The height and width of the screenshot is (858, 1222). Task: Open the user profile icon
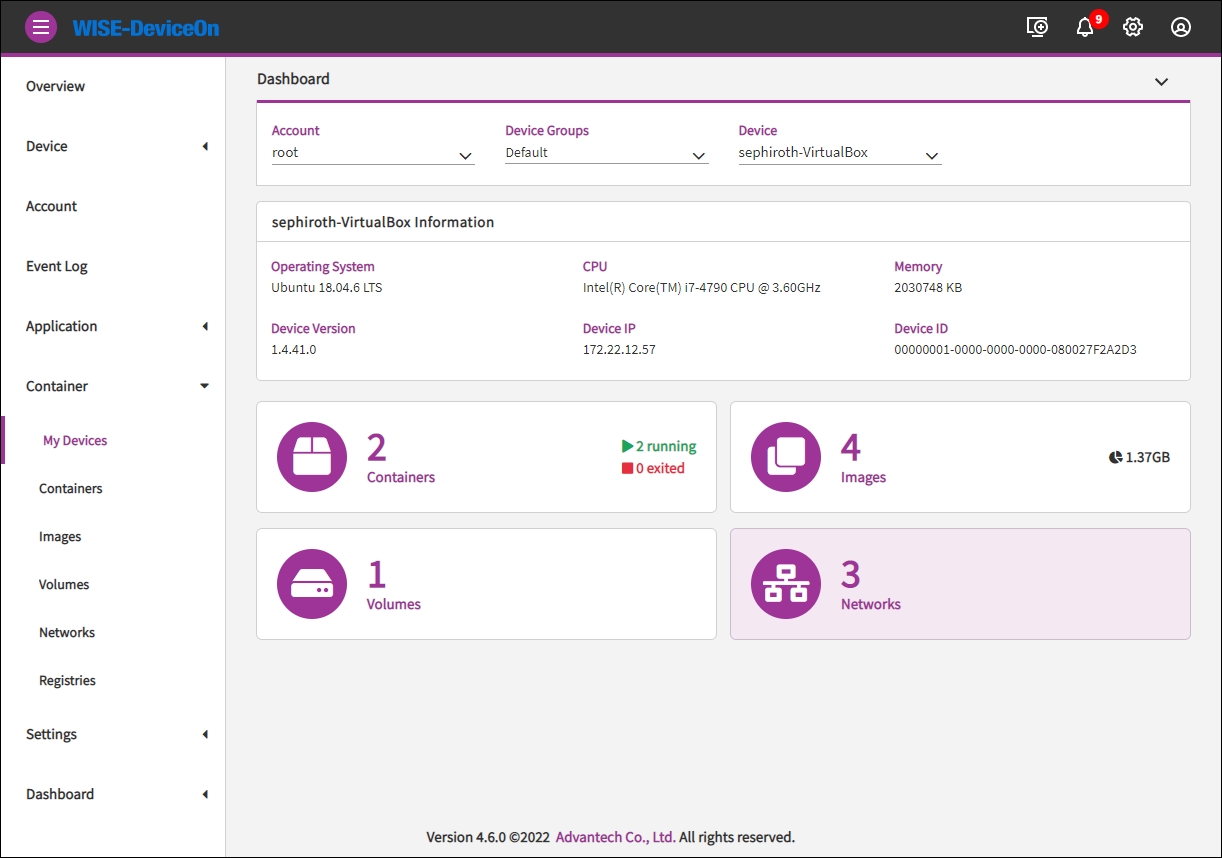coord(1181,27)
